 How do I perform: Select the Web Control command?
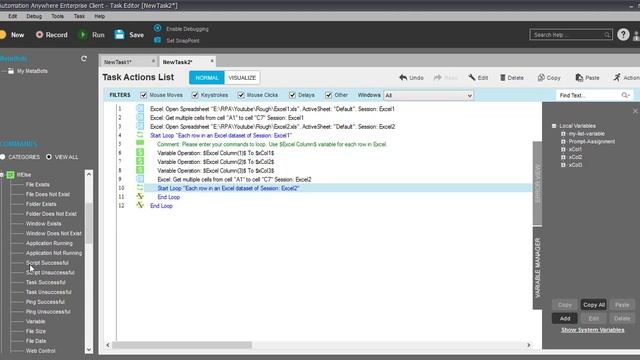point(40,351)
